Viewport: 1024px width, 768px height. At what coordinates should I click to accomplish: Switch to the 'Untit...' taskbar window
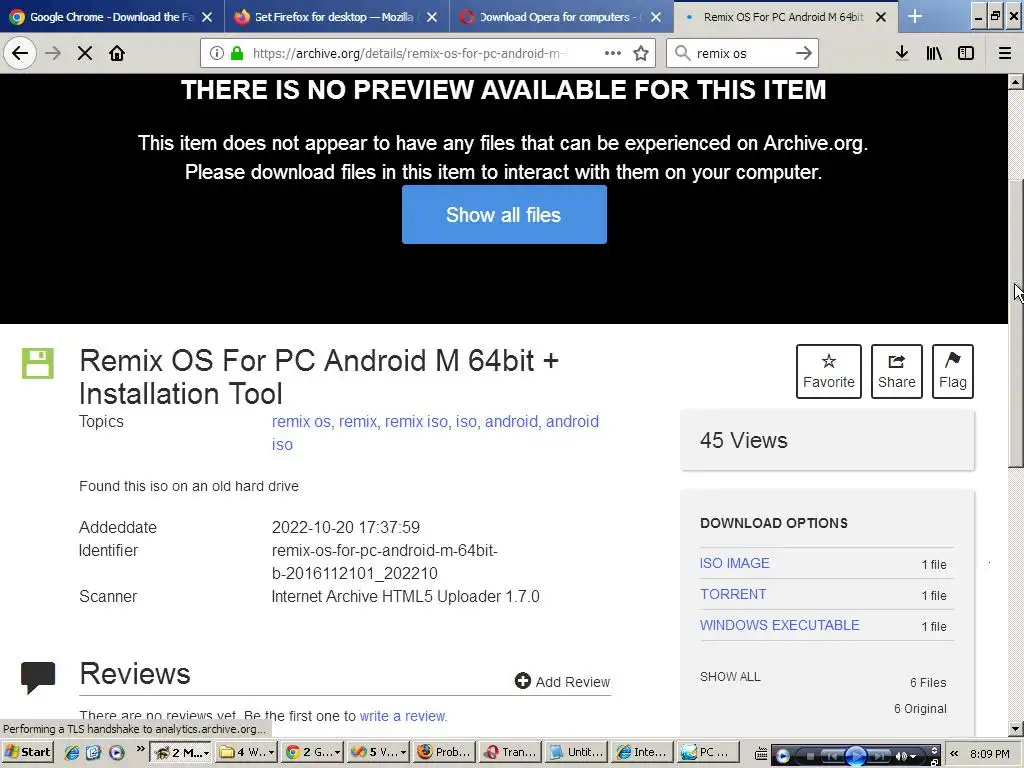577,752
